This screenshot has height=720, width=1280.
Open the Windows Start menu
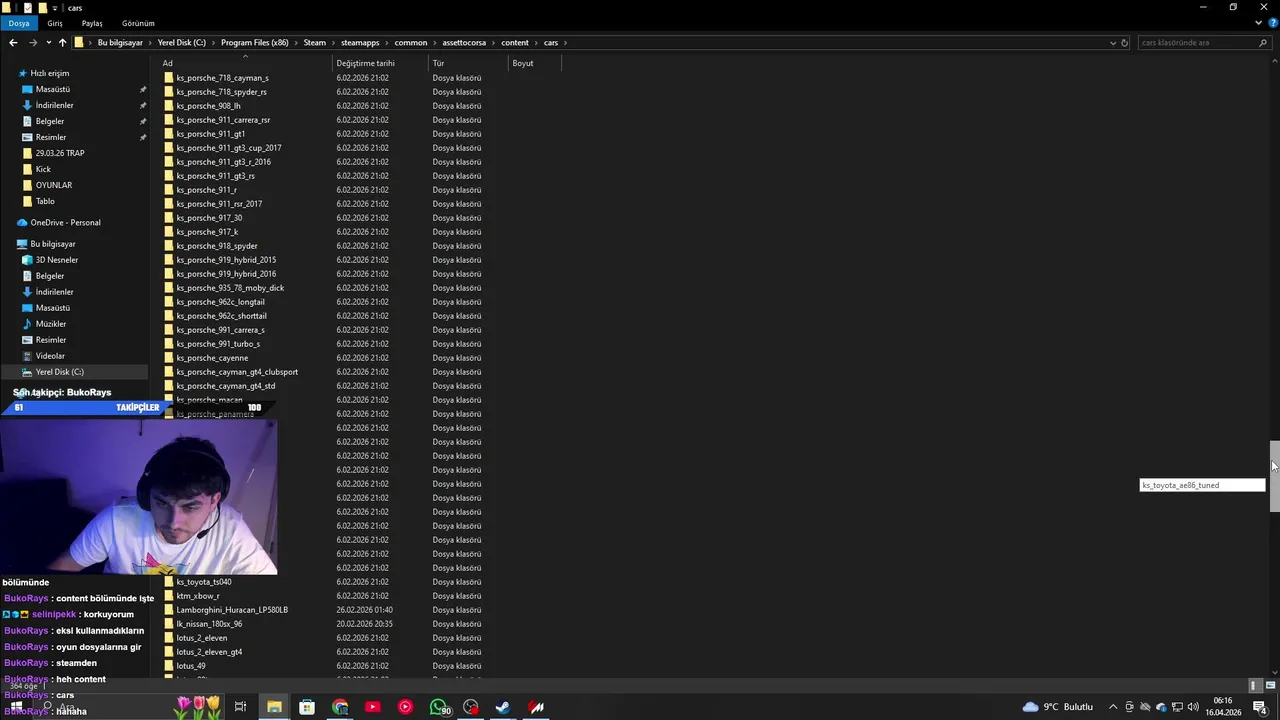(x=16, y=707)
